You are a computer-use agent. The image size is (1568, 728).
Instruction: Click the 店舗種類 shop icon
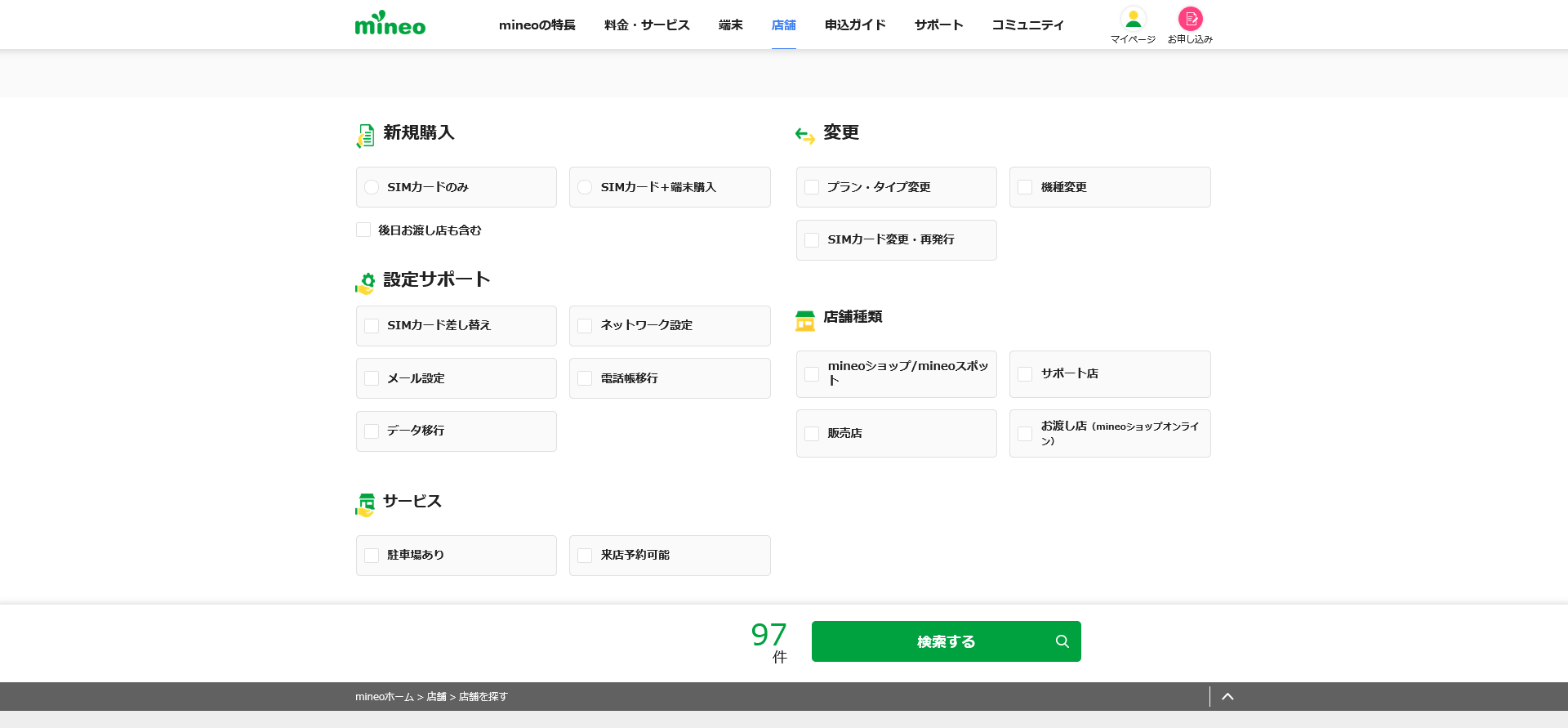click(805, 320)
